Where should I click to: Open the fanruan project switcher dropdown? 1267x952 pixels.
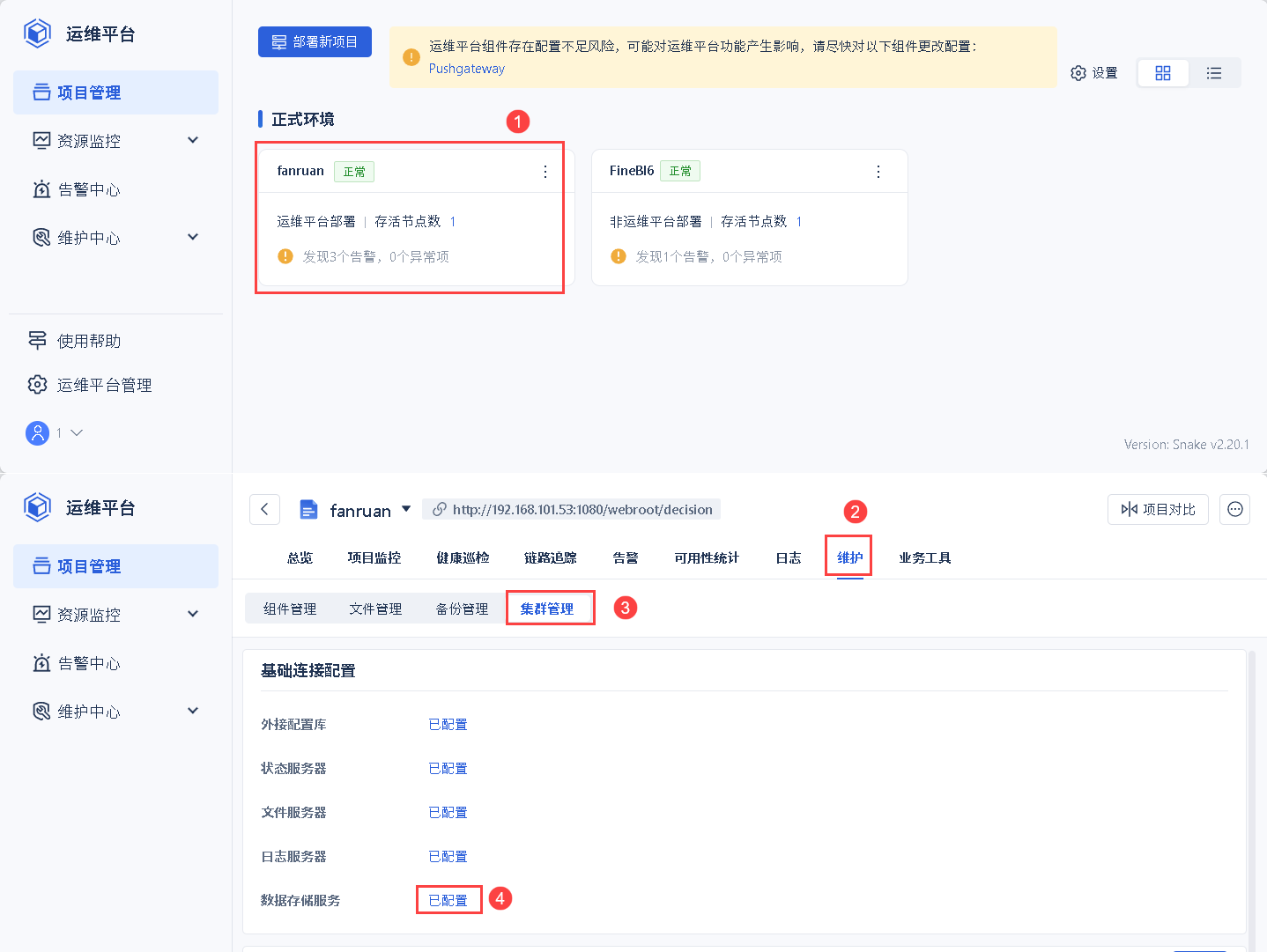coord(406,509)
